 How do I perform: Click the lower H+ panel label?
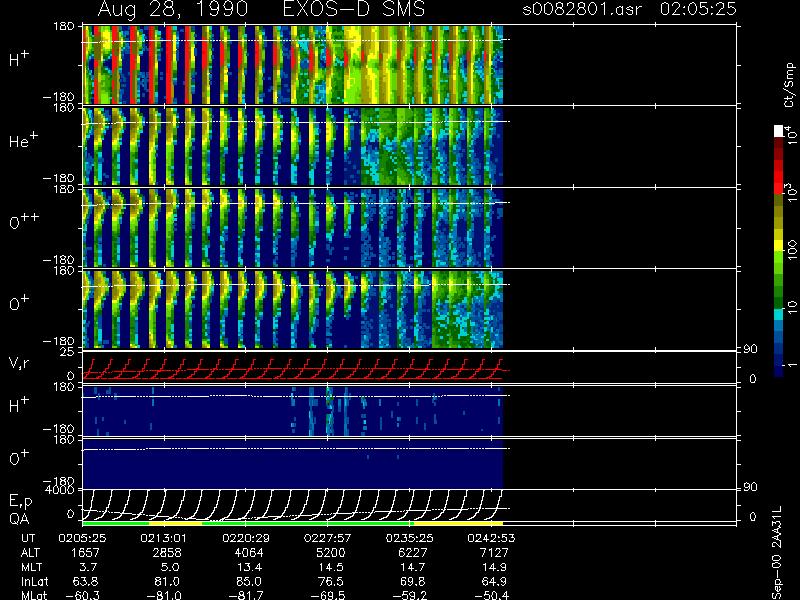click(x=19, y=405)
